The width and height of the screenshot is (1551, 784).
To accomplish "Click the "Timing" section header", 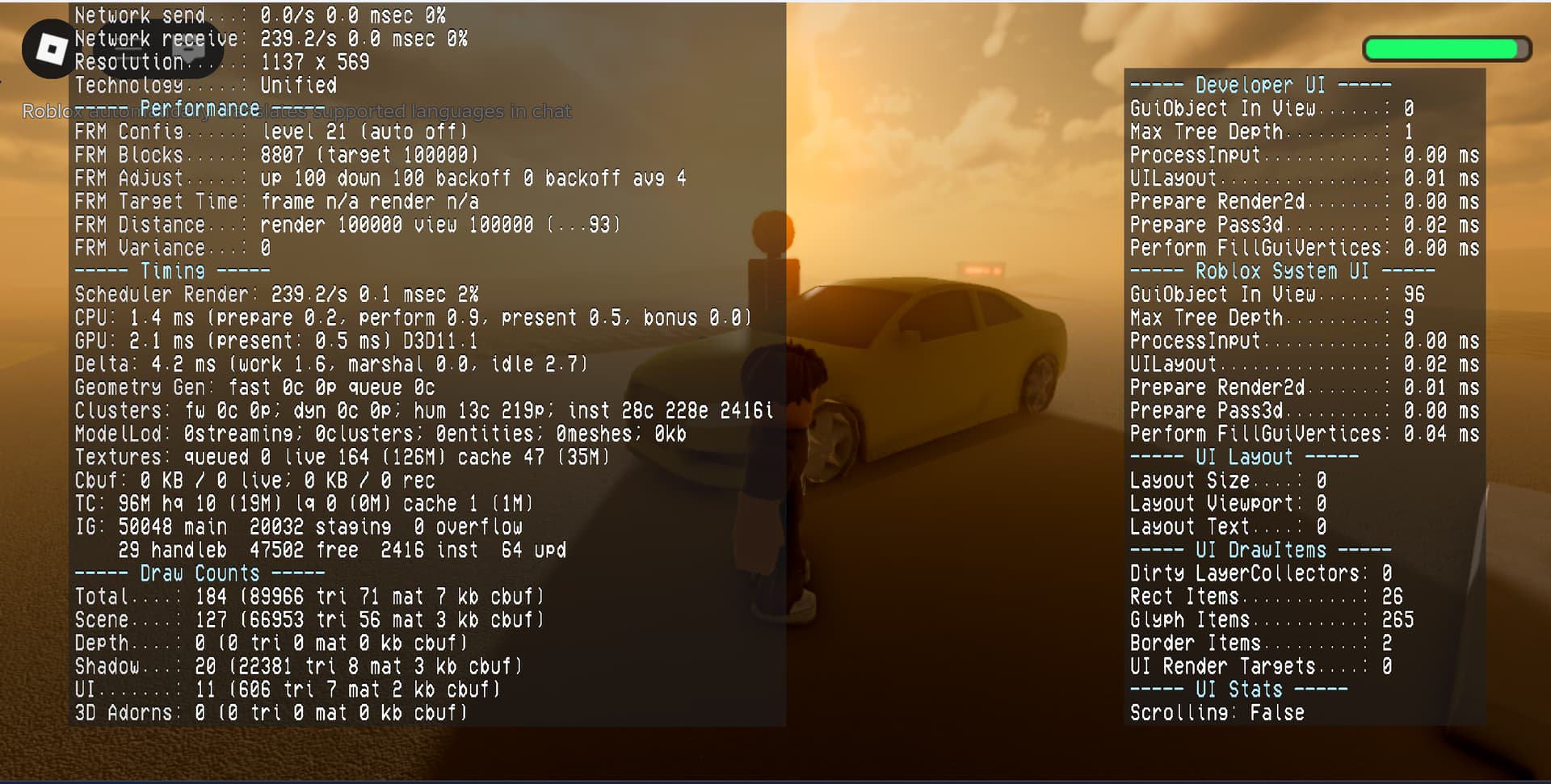I will point(173,271).
